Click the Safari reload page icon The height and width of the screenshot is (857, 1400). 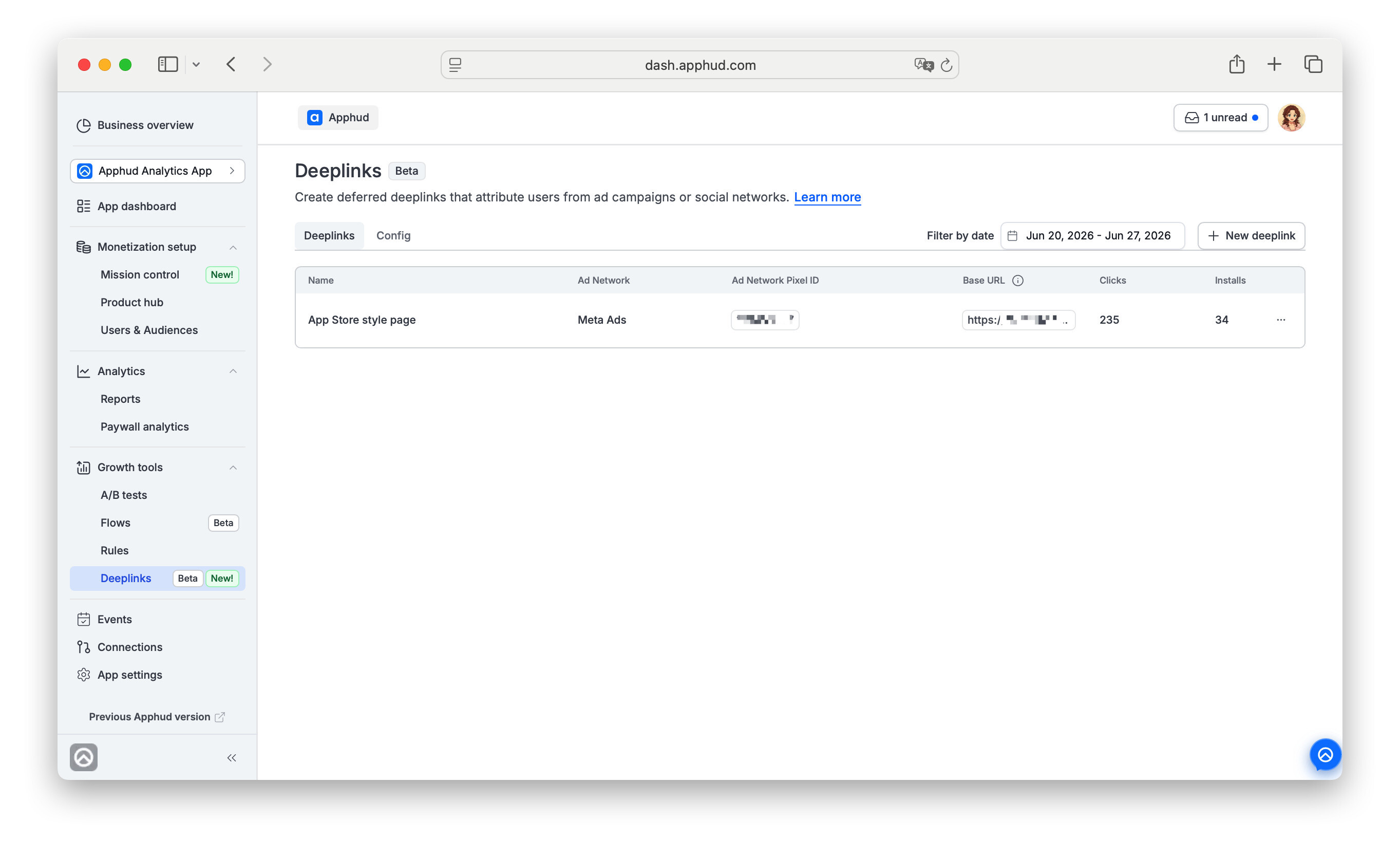946,65
